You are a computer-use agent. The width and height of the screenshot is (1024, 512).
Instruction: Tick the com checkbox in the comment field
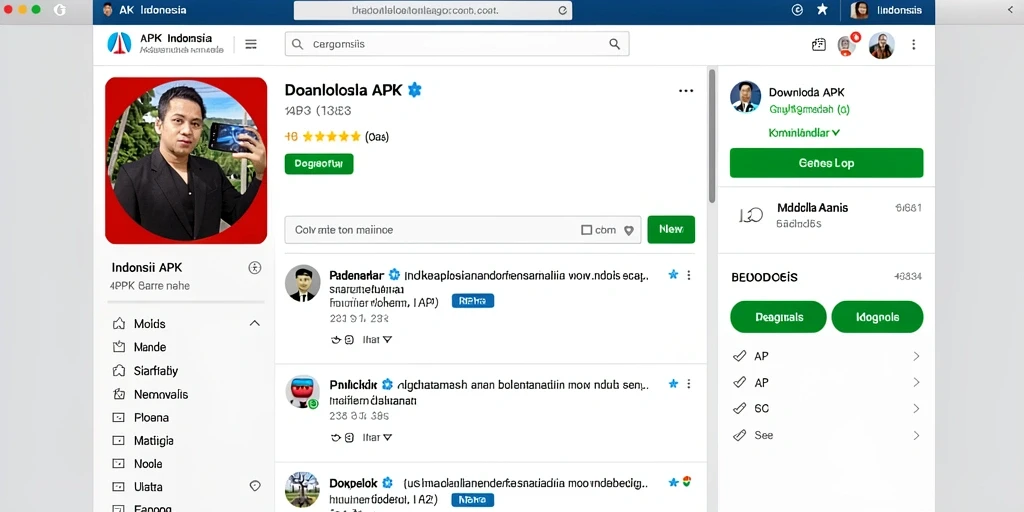point(586,230)
